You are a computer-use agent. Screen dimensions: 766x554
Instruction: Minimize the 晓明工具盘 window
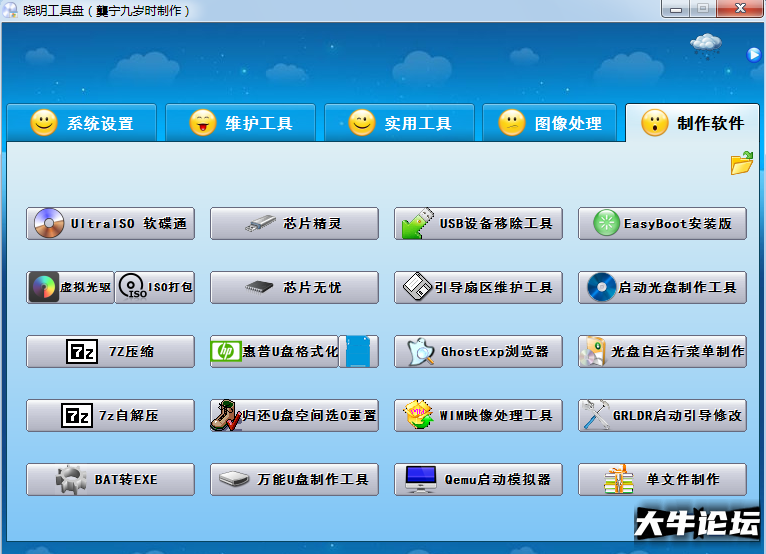pyautogui.click(x=676, y=9)
